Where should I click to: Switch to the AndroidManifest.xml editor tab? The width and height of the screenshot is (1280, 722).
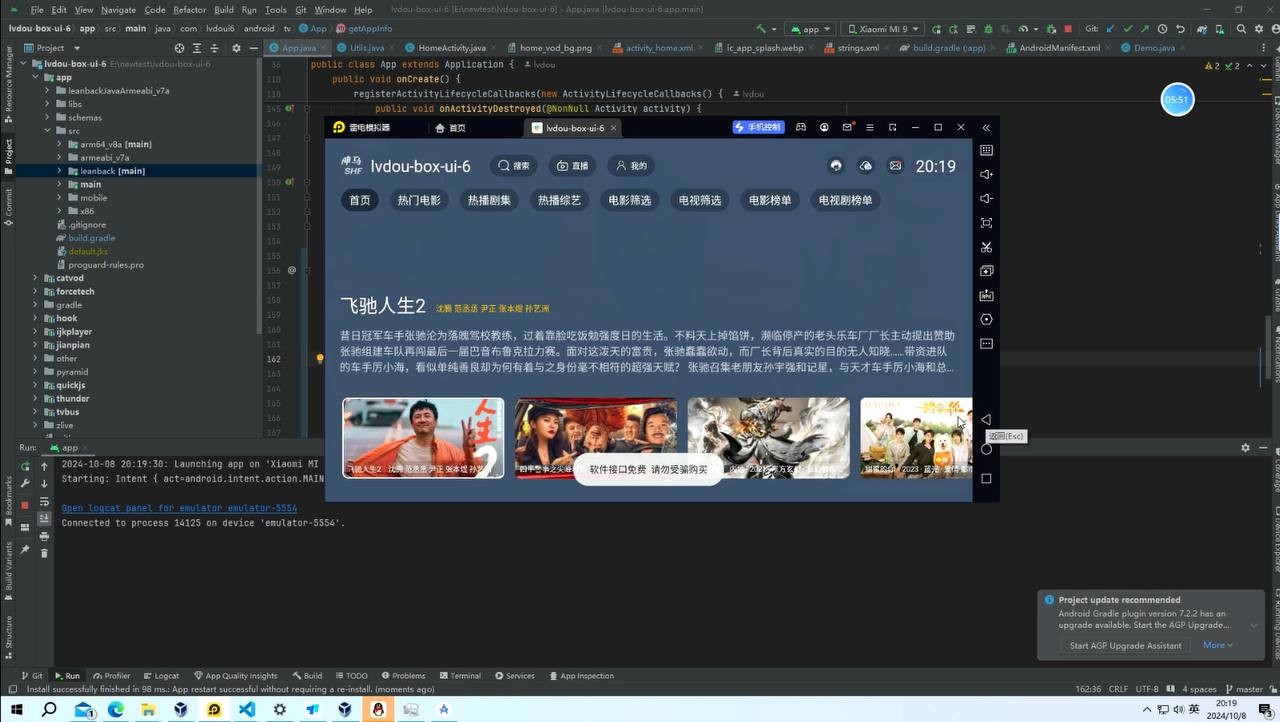[1059, 48]
